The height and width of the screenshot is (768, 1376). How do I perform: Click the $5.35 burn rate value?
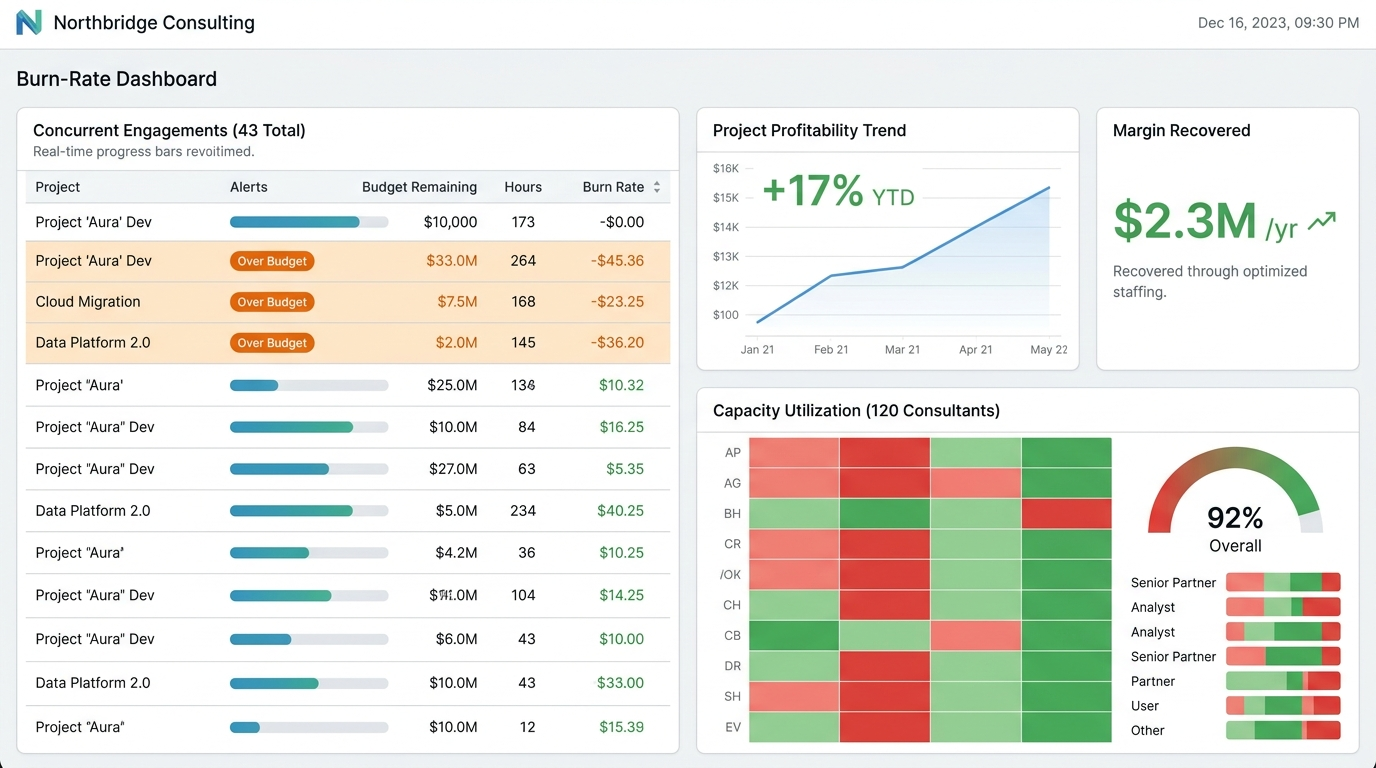coord(625,469)
